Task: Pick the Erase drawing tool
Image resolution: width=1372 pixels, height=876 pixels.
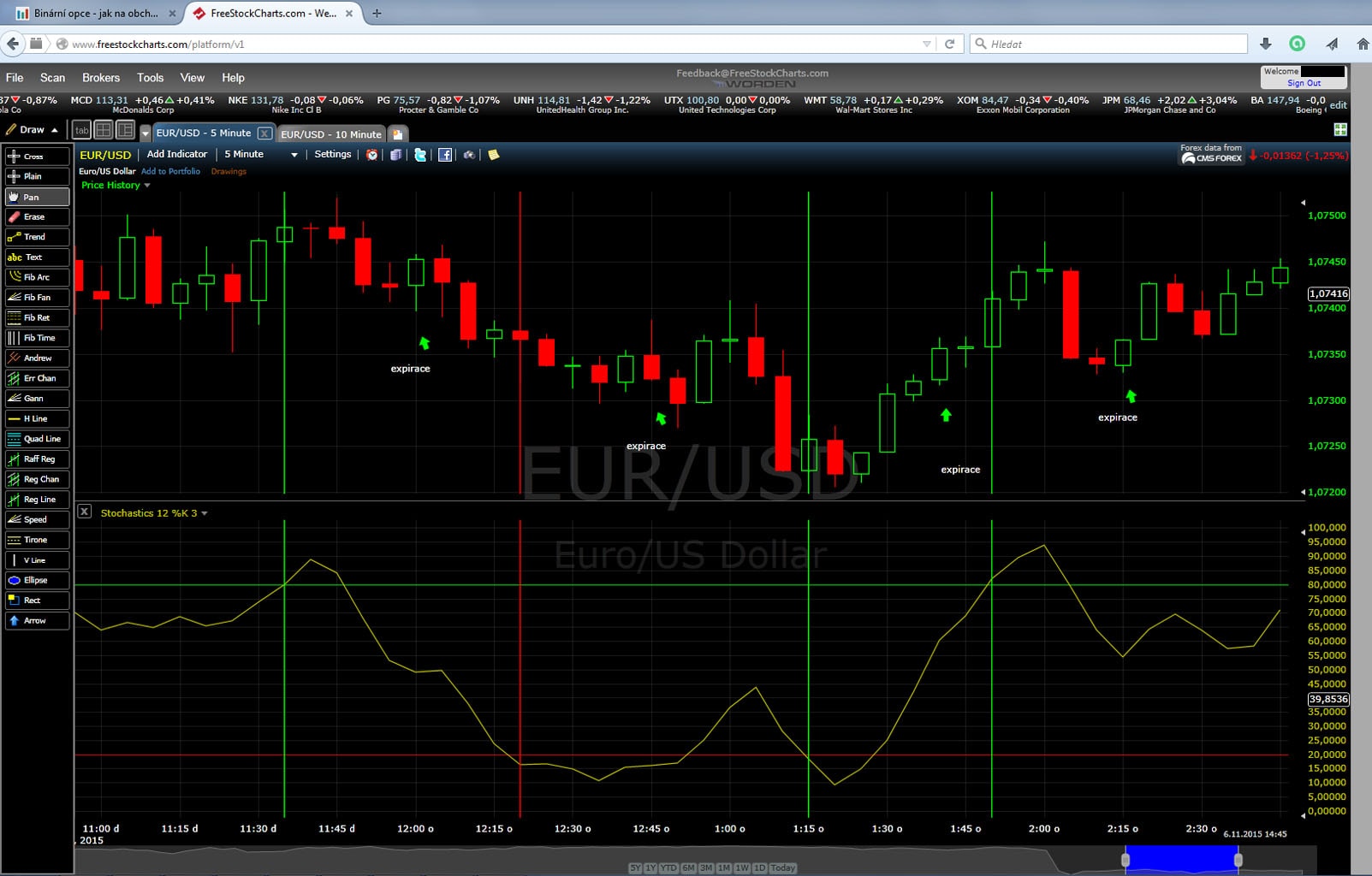Action: (x=37, y=216)
